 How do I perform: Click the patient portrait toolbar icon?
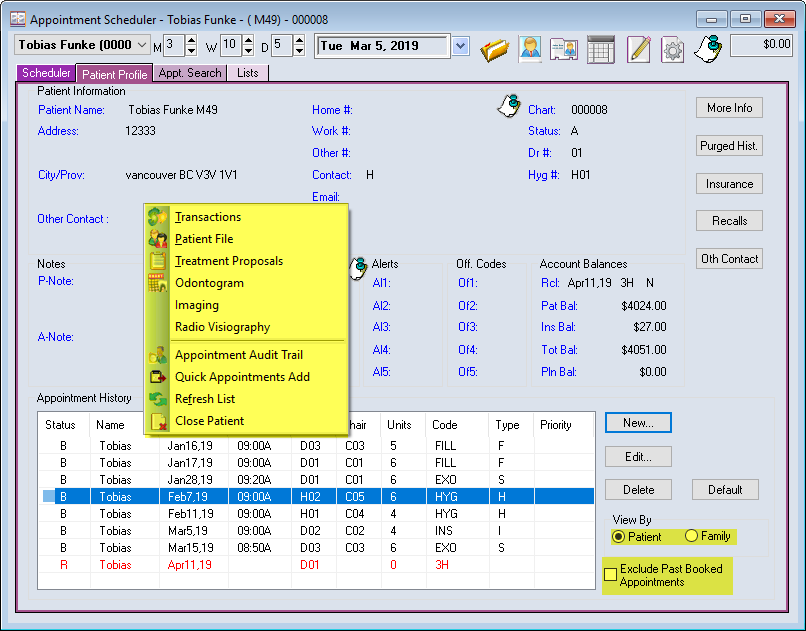529,47
